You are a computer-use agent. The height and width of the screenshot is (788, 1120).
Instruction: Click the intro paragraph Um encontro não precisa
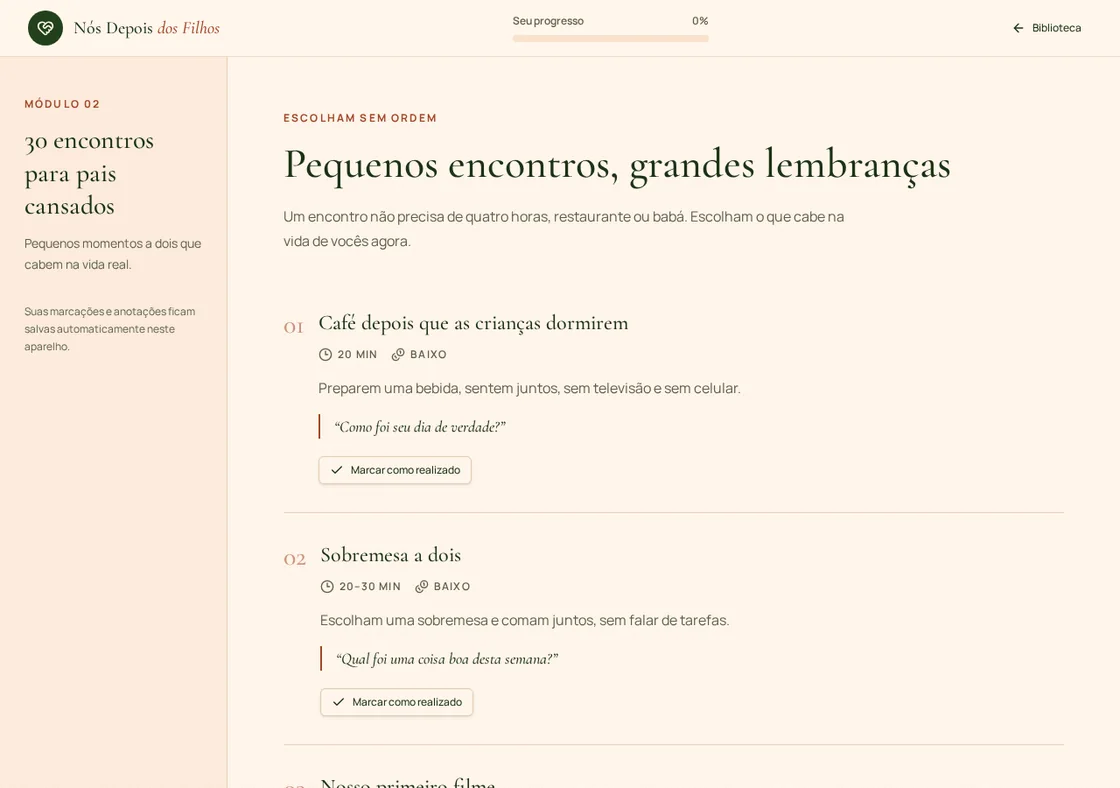pyautogui.click(x=564, y=229)
